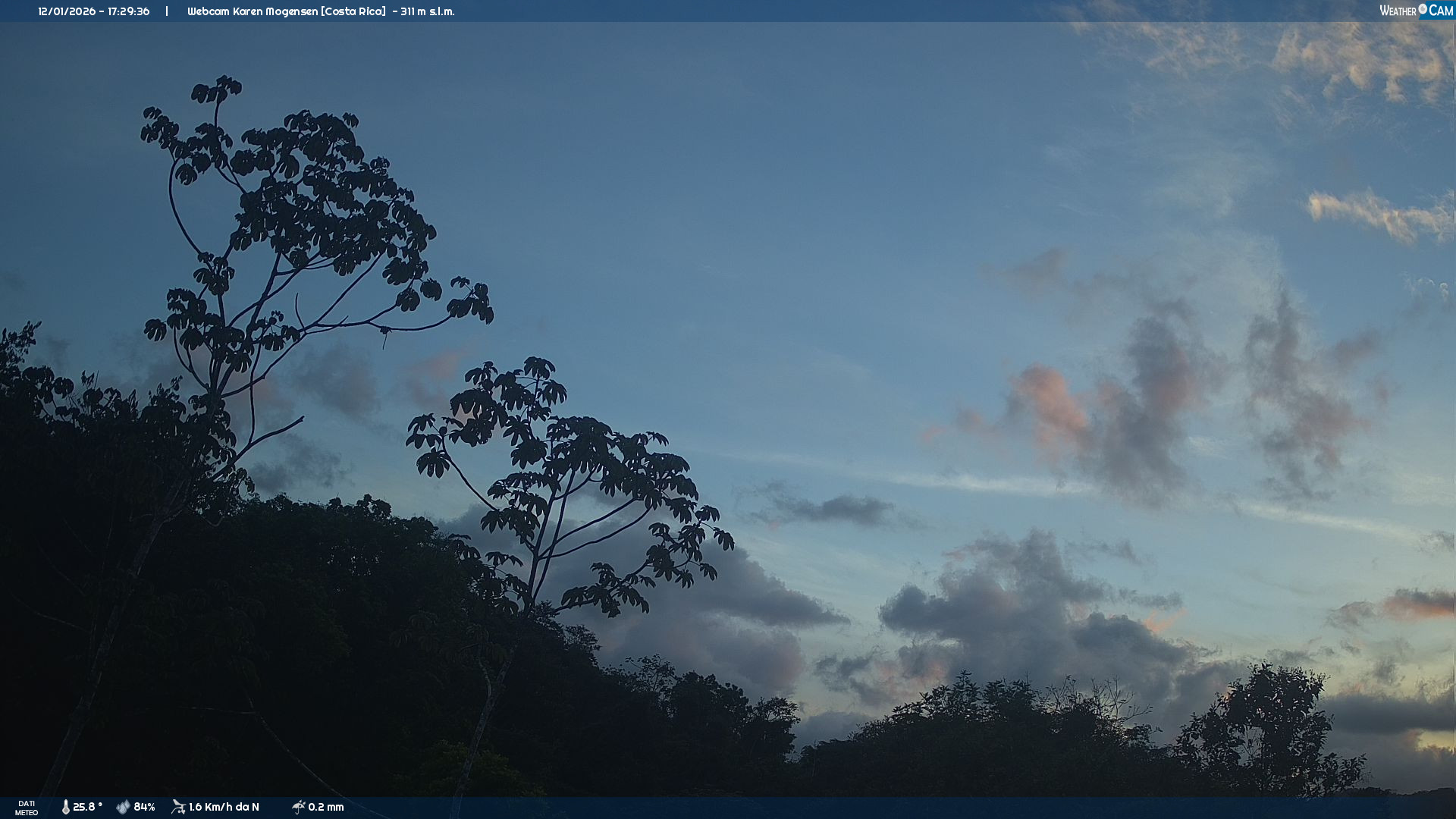Click the 1.6 Km/h da N wind reading
Screen dimensions: 1456x819
(224, 807)
